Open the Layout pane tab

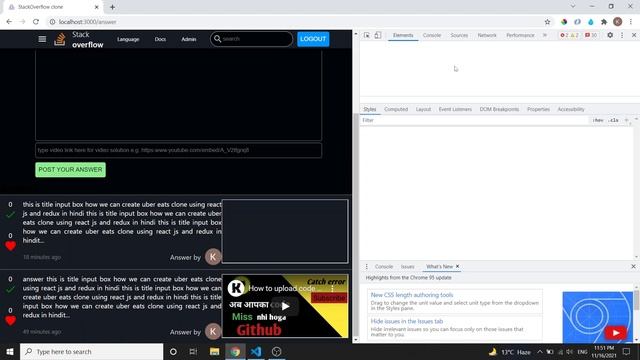[x=423, y=109]
